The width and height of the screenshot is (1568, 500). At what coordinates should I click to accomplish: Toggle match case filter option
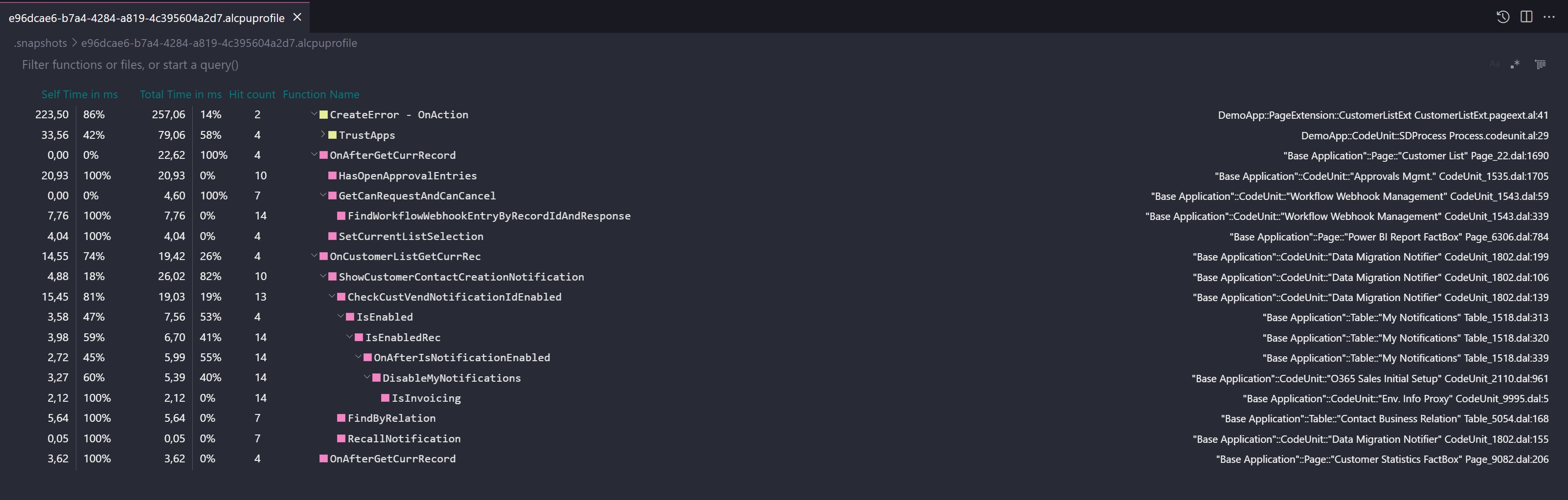(1494, 65)
